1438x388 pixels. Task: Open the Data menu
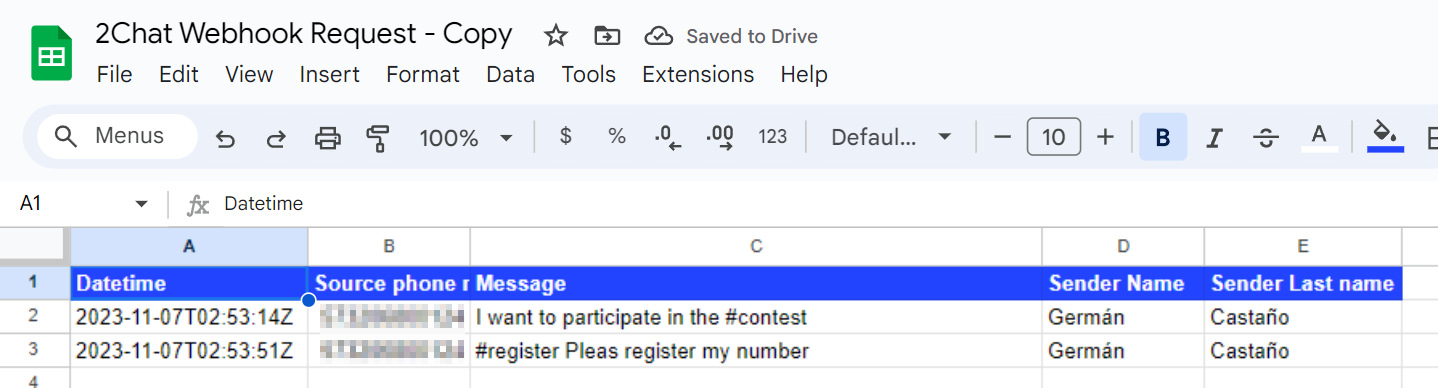[510, 75]
